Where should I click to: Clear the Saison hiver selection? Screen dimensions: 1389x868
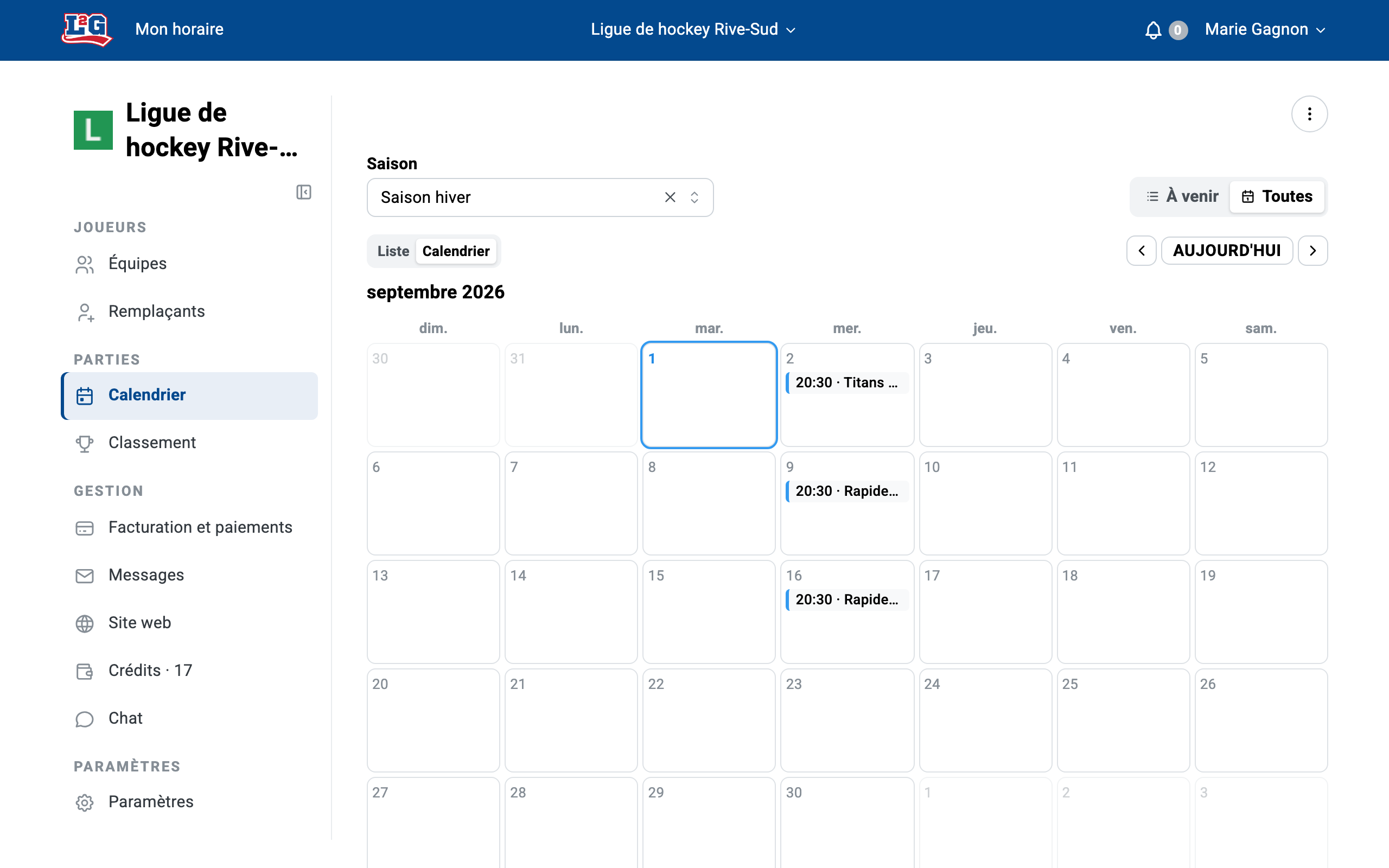pos(670,197)
